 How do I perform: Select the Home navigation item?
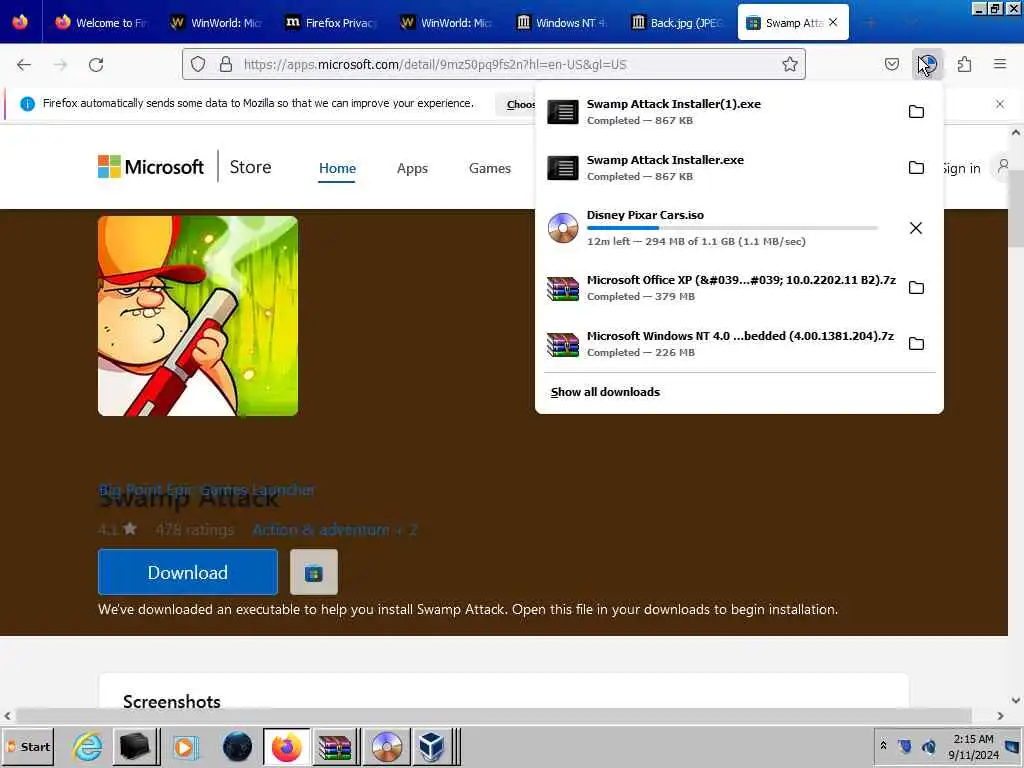click(337, 168)
